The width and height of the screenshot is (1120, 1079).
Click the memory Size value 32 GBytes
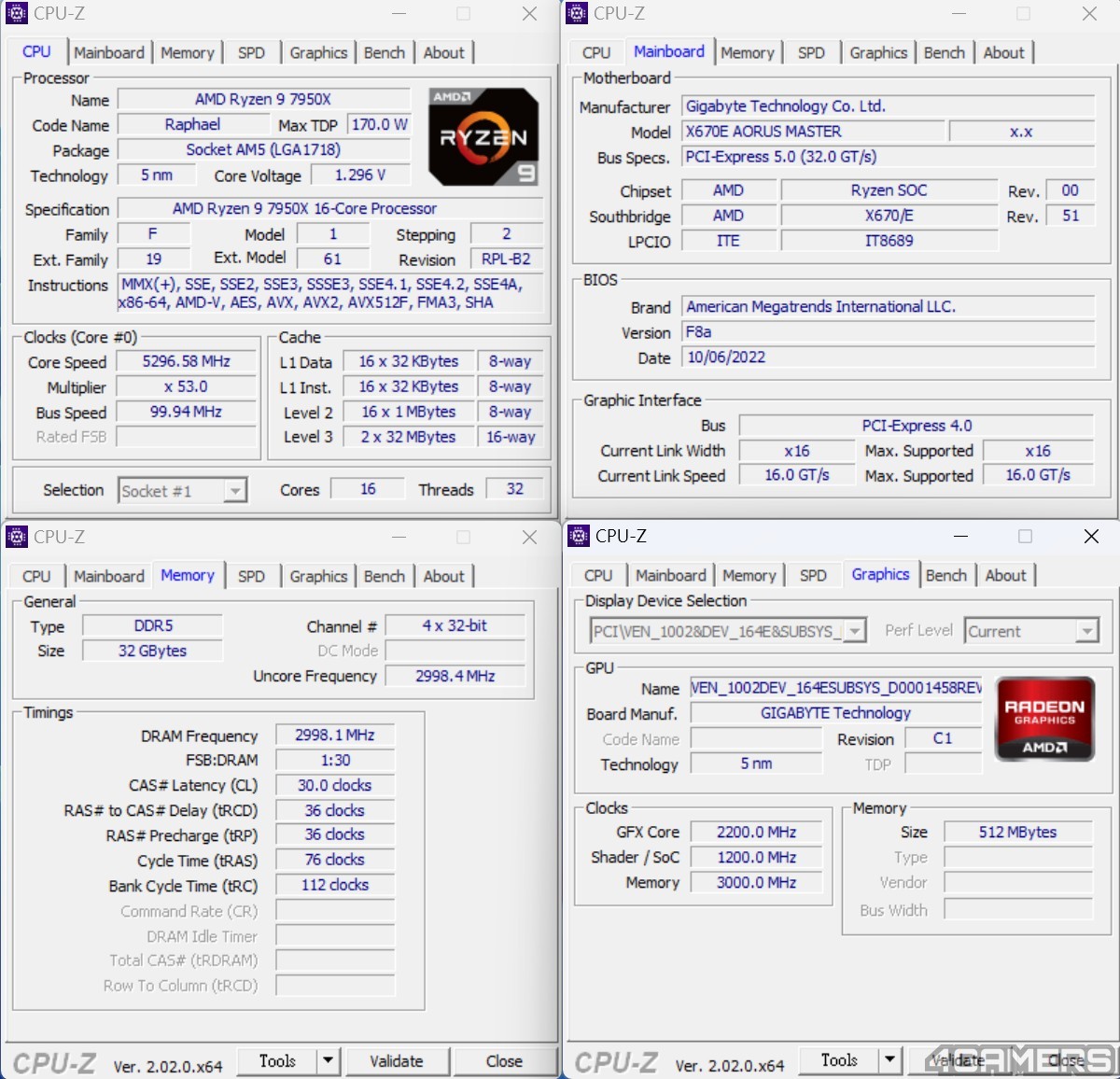153,651
